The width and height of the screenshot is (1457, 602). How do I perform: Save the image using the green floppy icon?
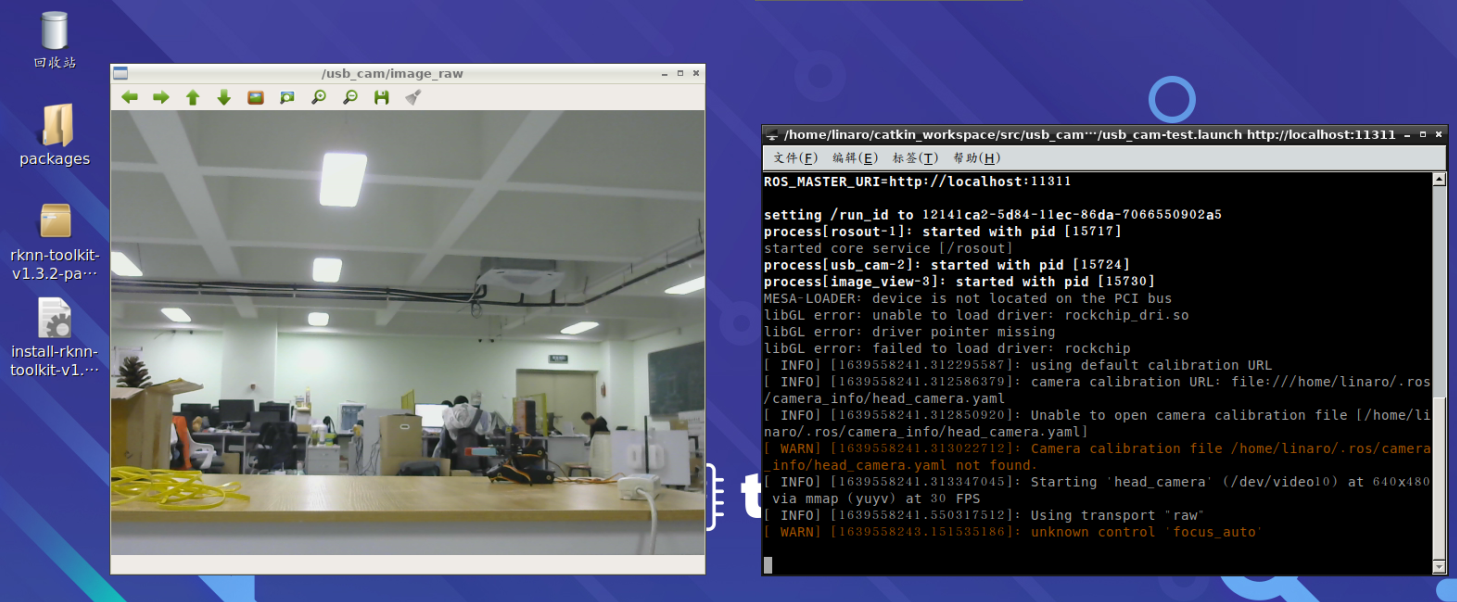pos(381,97)
